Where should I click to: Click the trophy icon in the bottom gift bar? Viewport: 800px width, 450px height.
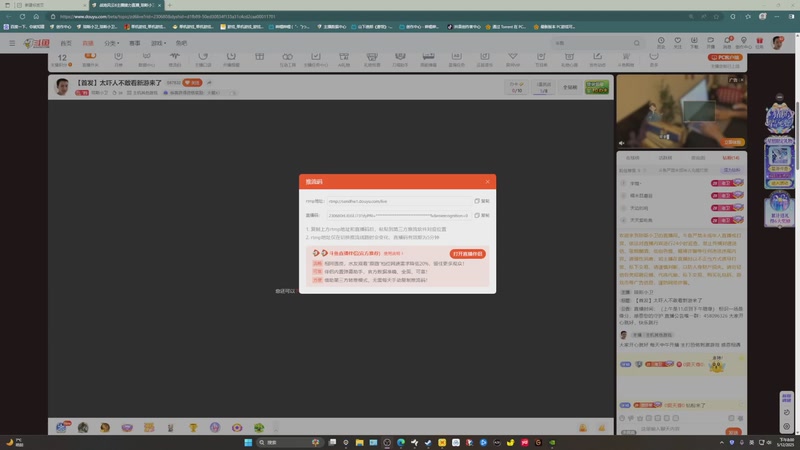pyautogui.click(x=193, y=428)
